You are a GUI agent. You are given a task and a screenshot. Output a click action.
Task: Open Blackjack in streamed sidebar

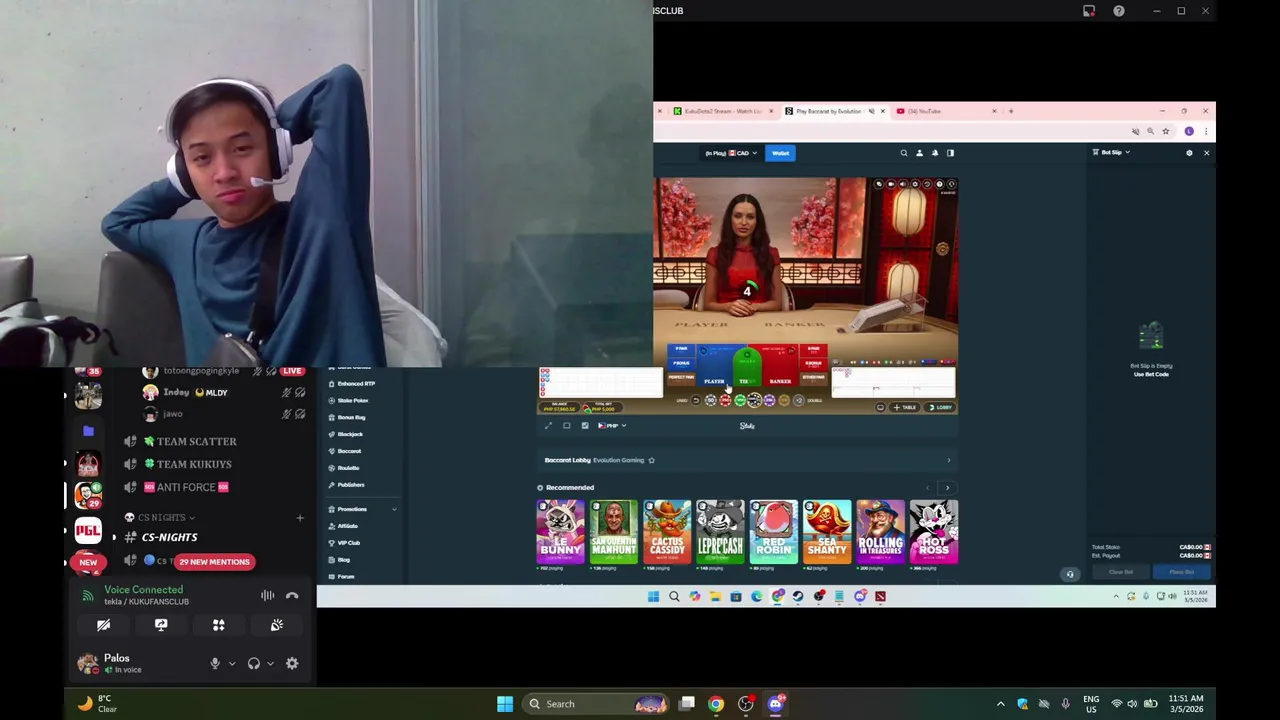click(x=350, y=434)
